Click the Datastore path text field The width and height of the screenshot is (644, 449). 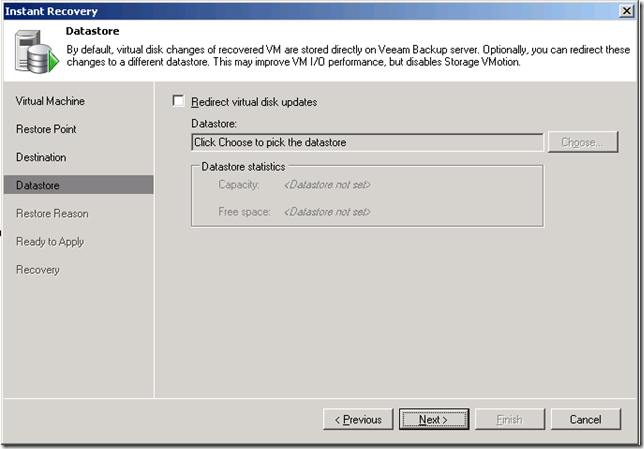click(366, 143)
